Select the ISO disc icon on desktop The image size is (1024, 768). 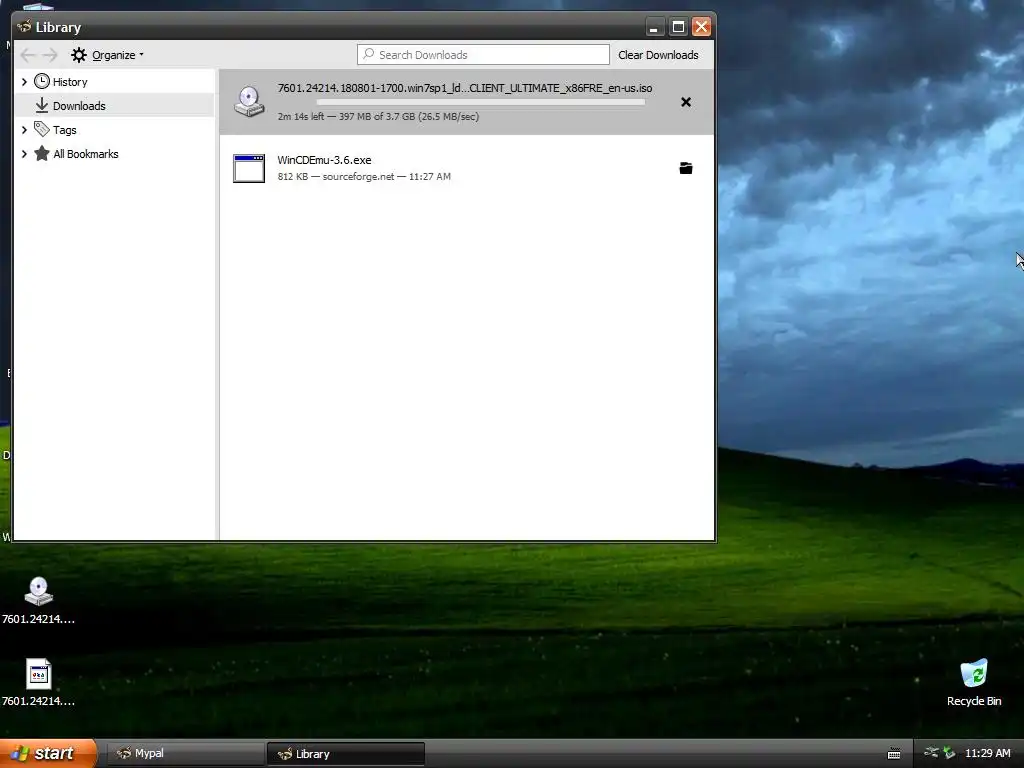click(x=39, y=591)
